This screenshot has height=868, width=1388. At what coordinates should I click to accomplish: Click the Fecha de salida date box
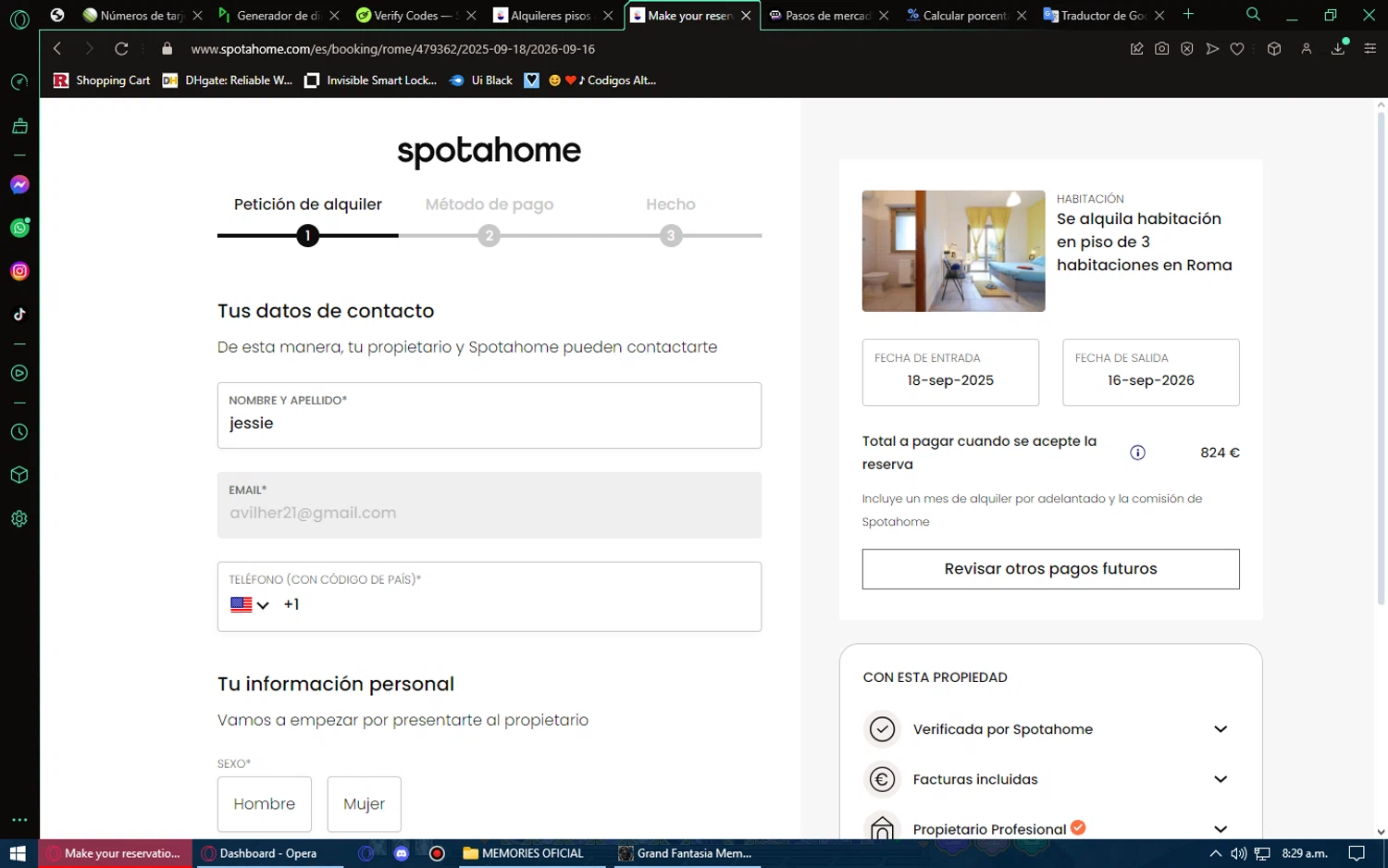point(1150,372)
